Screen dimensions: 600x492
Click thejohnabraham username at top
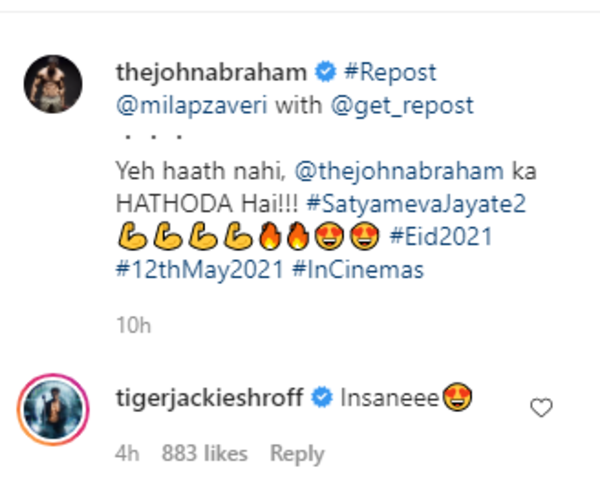click(208, 73)
